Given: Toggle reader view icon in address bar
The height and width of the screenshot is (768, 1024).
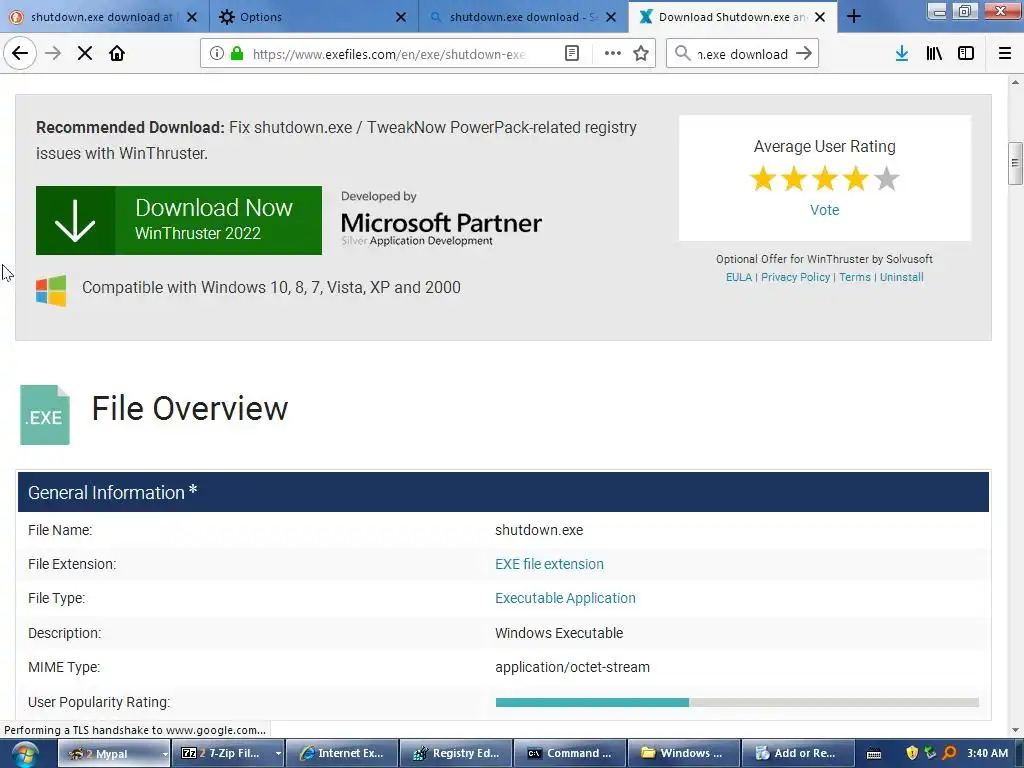Looking at the screenshot, I should point(571,54).
